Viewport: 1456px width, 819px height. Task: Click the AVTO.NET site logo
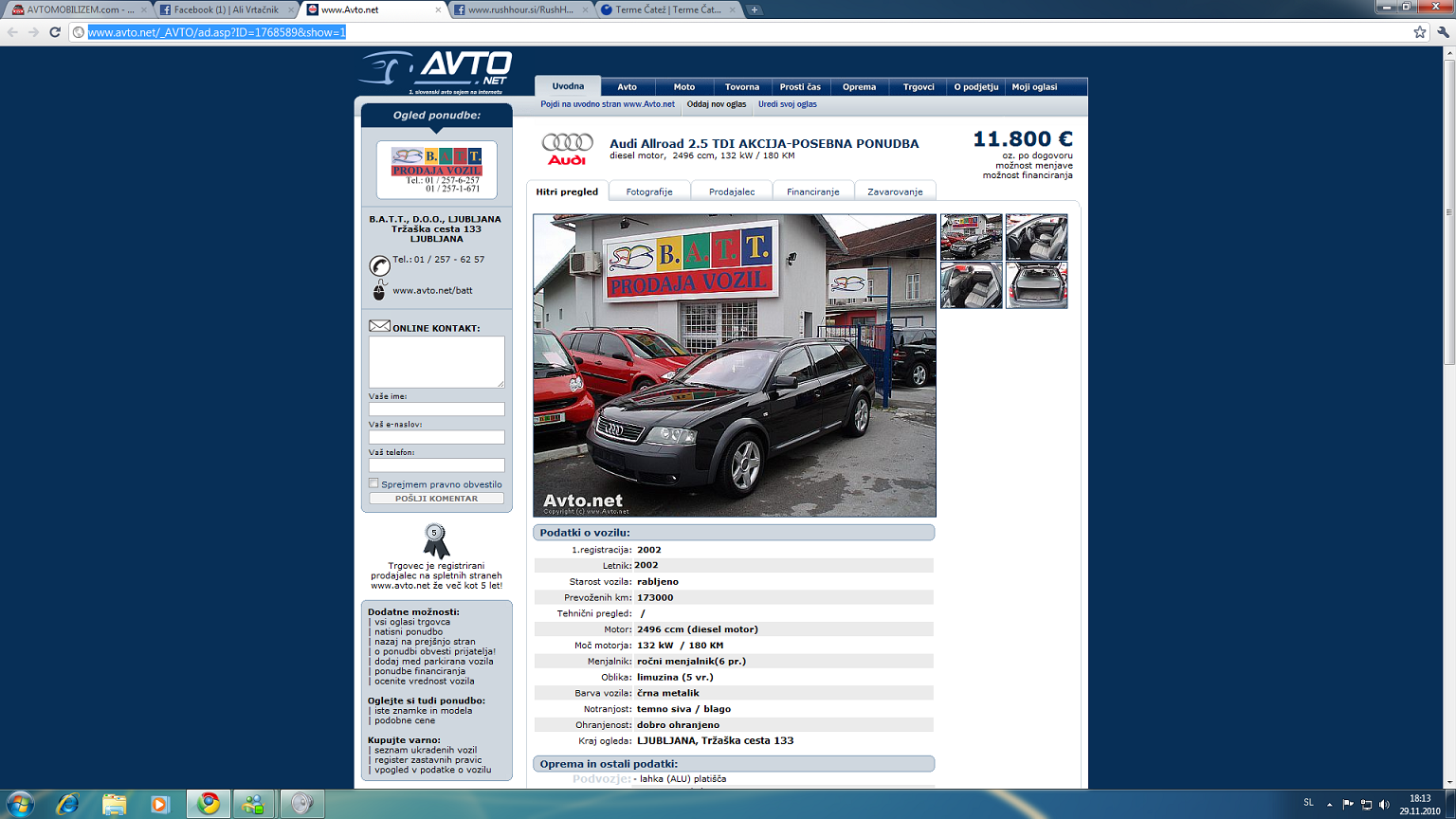pyautogui.click(x=438, y=72)
